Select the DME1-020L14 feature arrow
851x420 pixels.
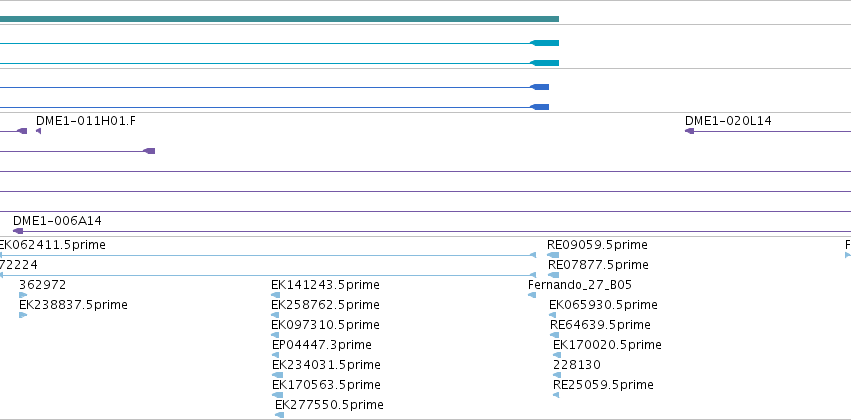(689, 131)
